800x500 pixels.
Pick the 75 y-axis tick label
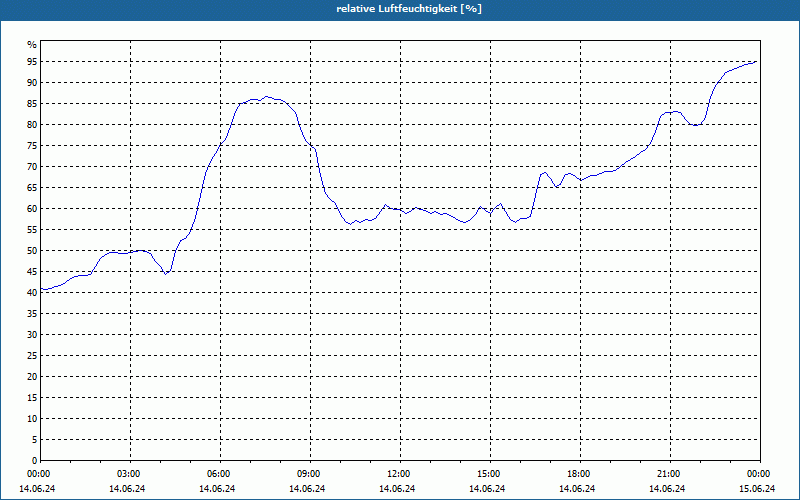(x=32, y=145)
